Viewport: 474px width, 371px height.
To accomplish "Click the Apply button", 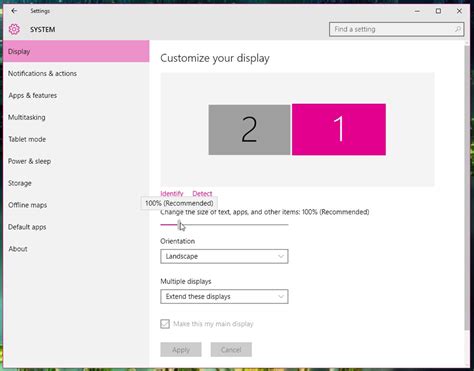I will pyautogui.click(x=181, y=350).
